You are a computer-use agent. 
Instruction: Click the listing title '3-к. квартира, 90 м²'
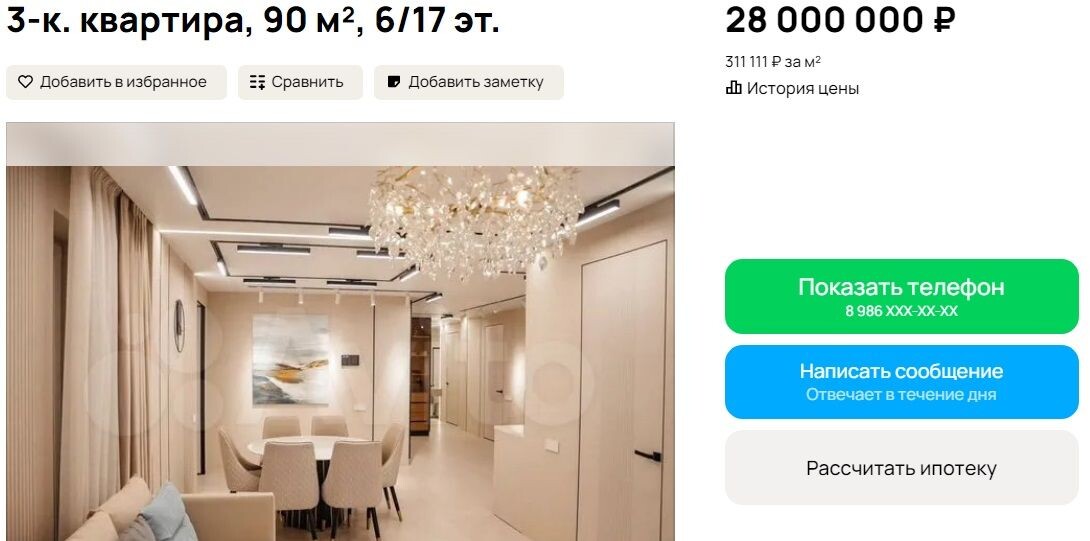tap(186, 21)
